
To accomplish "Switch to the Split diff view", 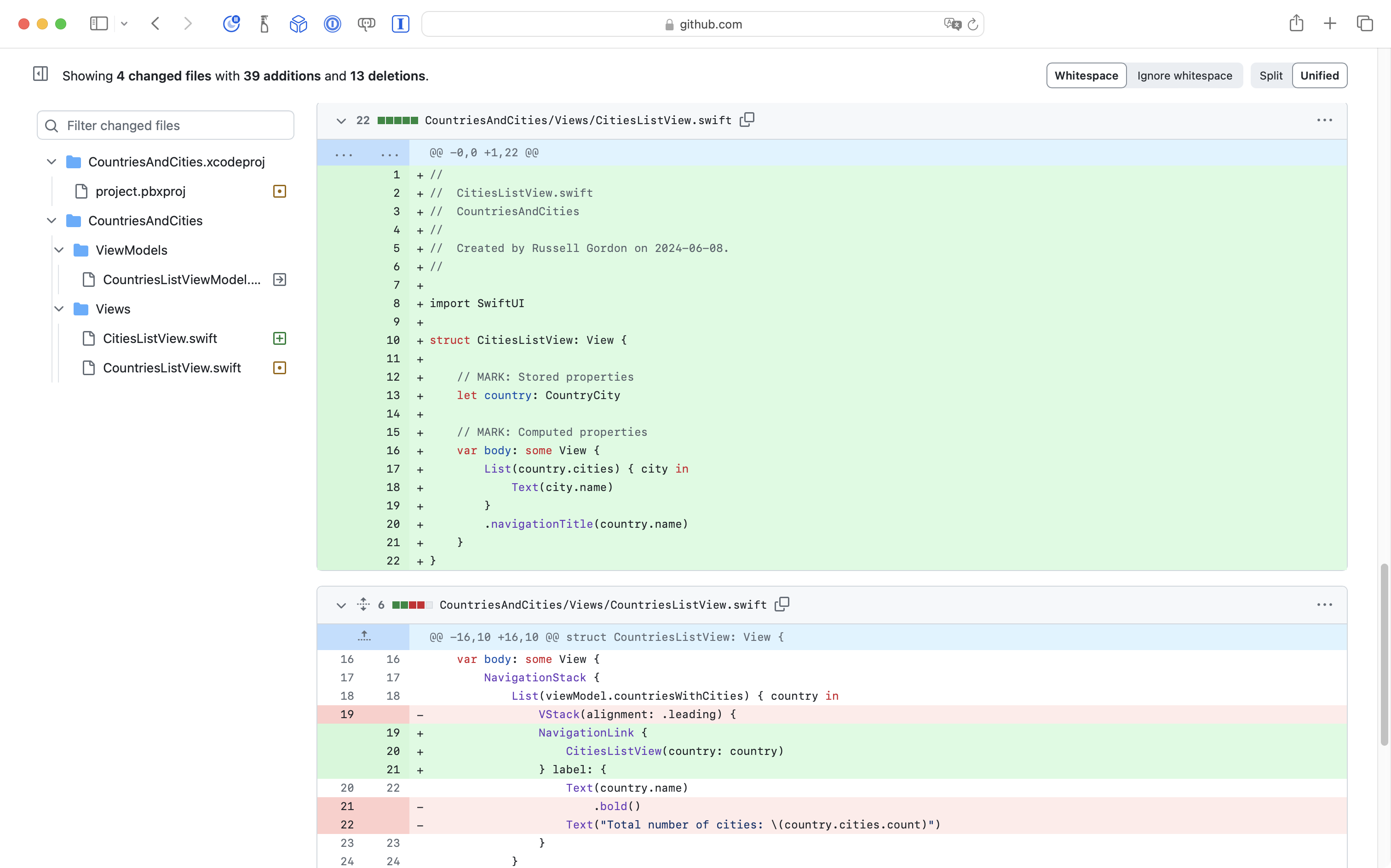I will (1270, 76).
